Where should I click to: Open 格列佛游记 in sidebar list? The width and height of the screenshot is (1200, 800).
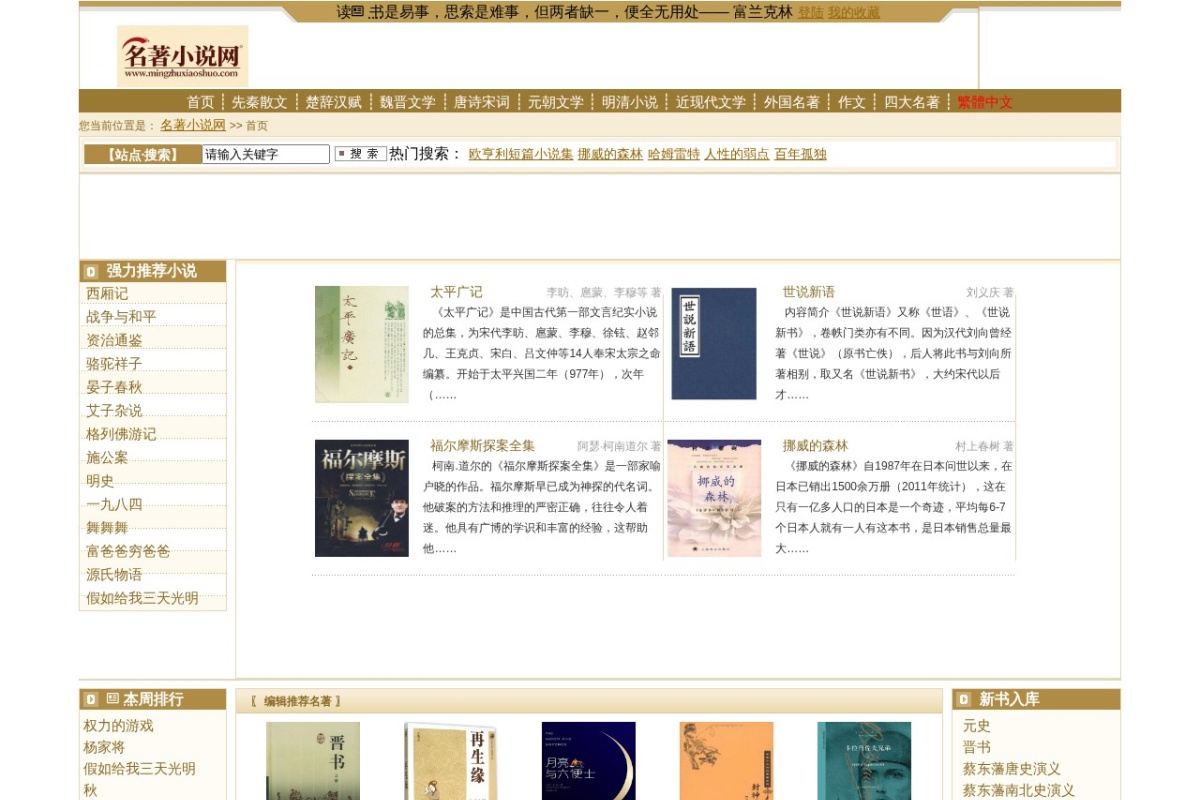click(121, 434)
